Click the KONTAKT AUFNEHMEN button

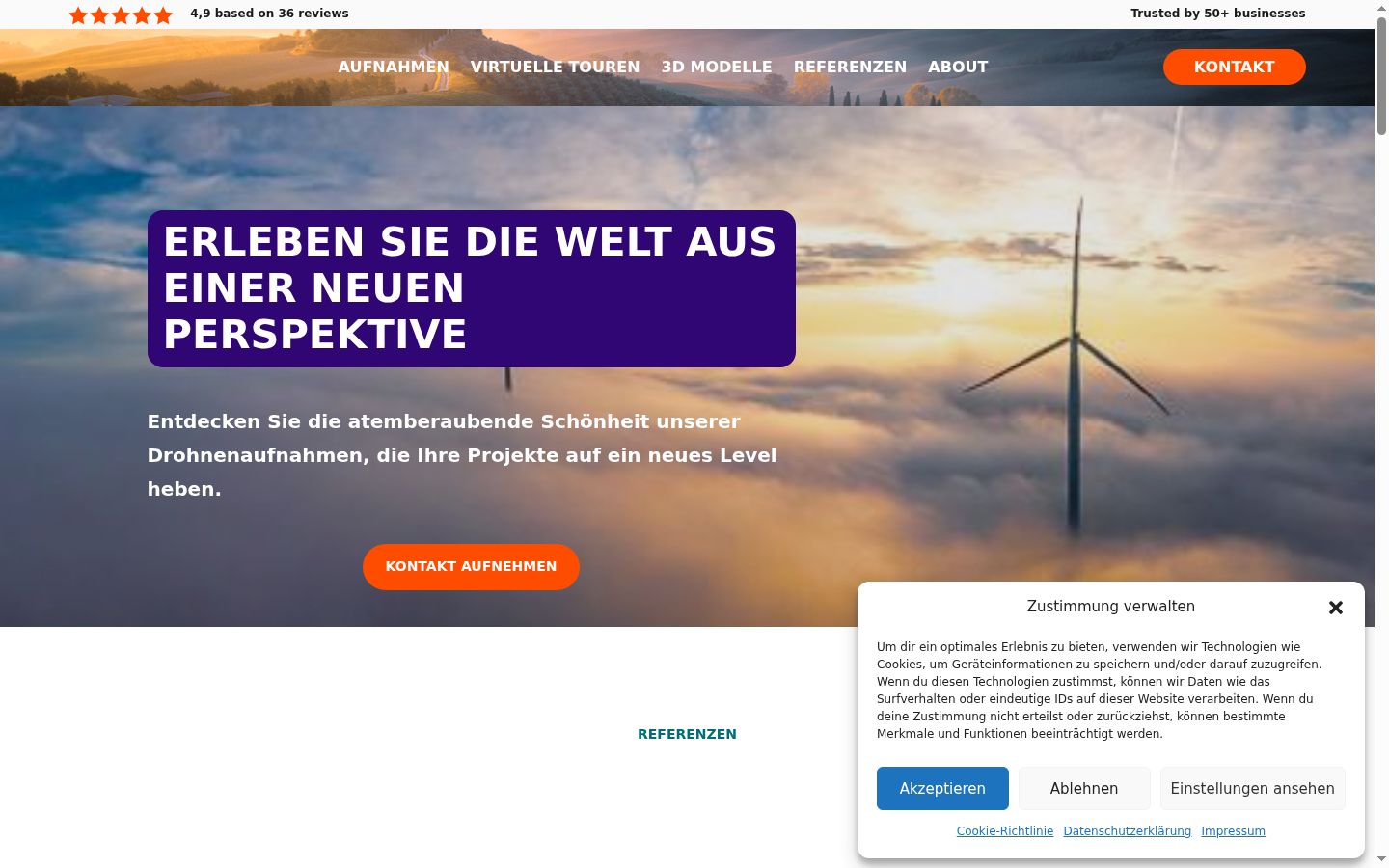point(471,566)
